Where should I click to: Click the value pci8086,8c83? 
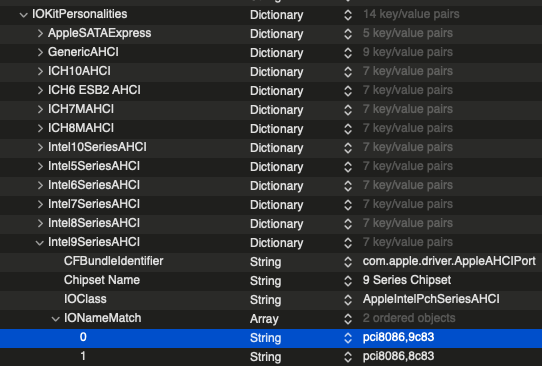coord(398,356)
